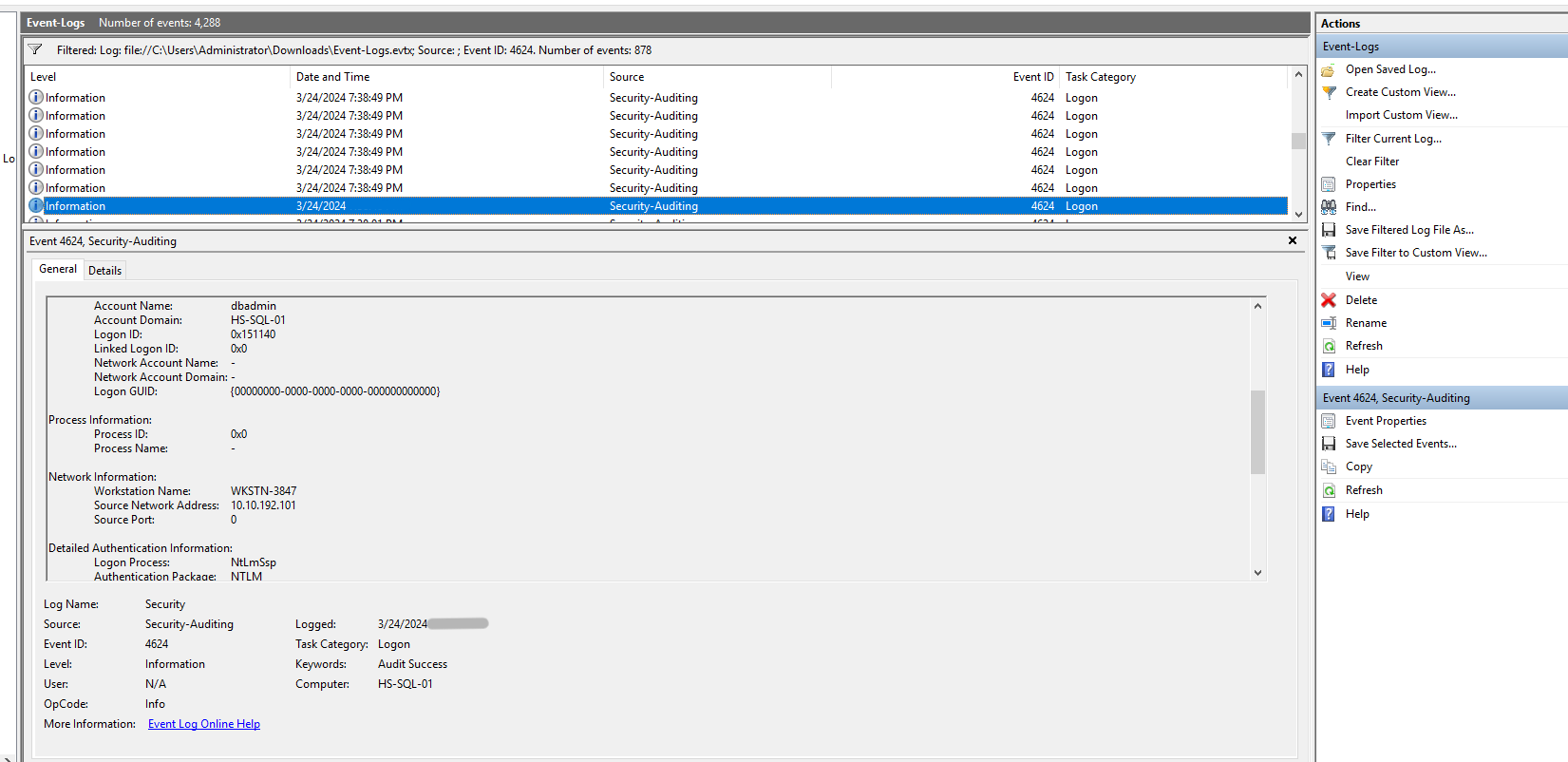
Task: Switch to the Details tab
Action: coord(104,271)
